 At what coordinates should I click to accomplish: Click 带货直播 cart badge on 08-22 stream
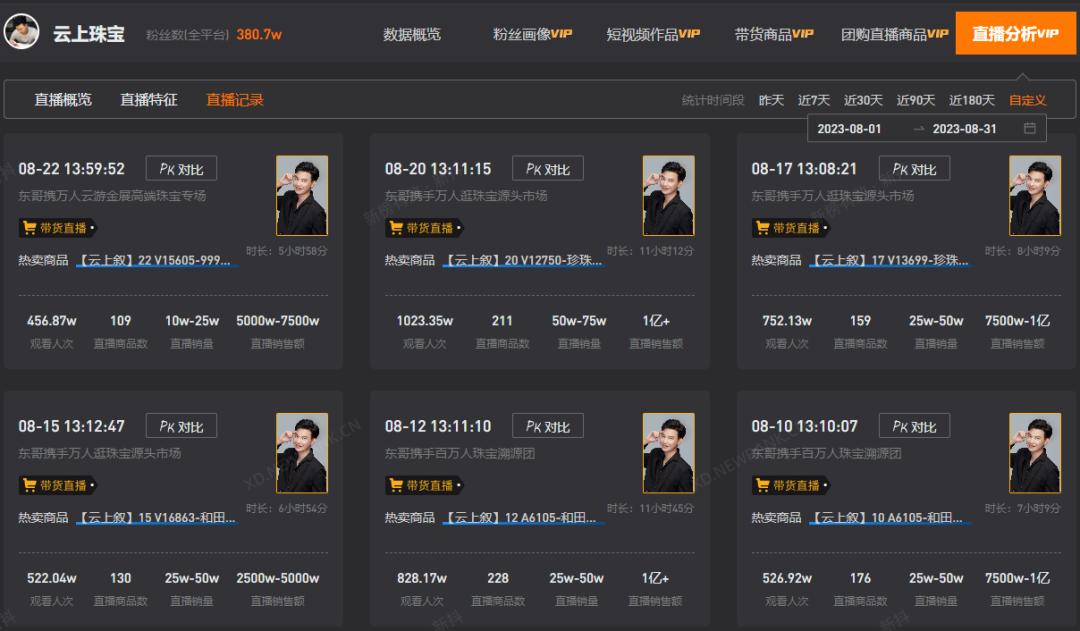[x=57, y=227]
